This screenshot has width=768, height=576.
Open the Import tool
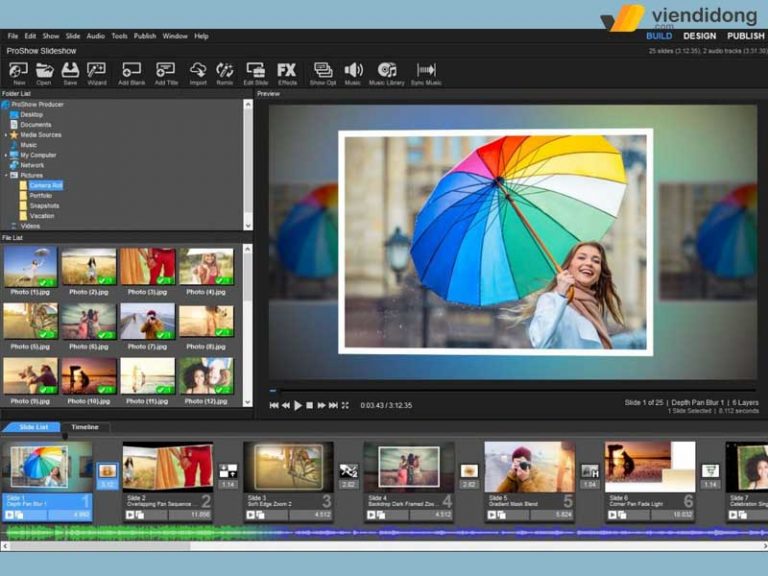[x=198, y=74]
